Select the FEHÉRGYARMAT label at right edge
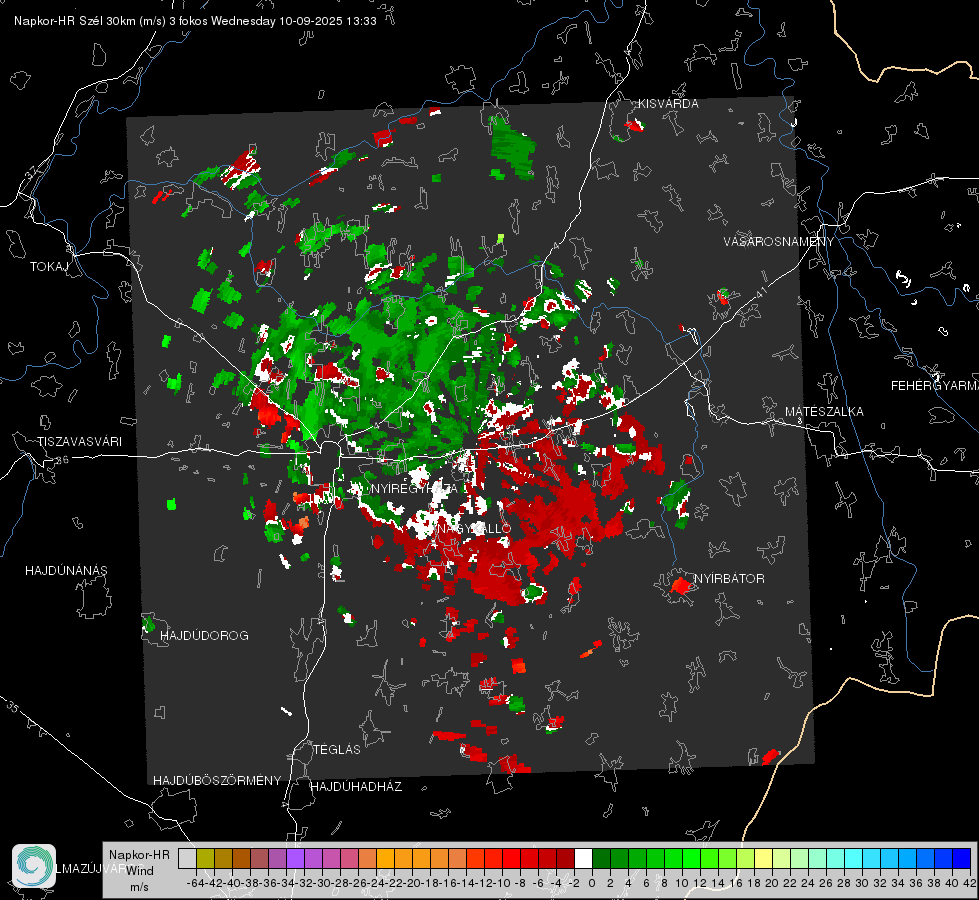This screenshot has width=979, height=900. (x=935, y=386)
